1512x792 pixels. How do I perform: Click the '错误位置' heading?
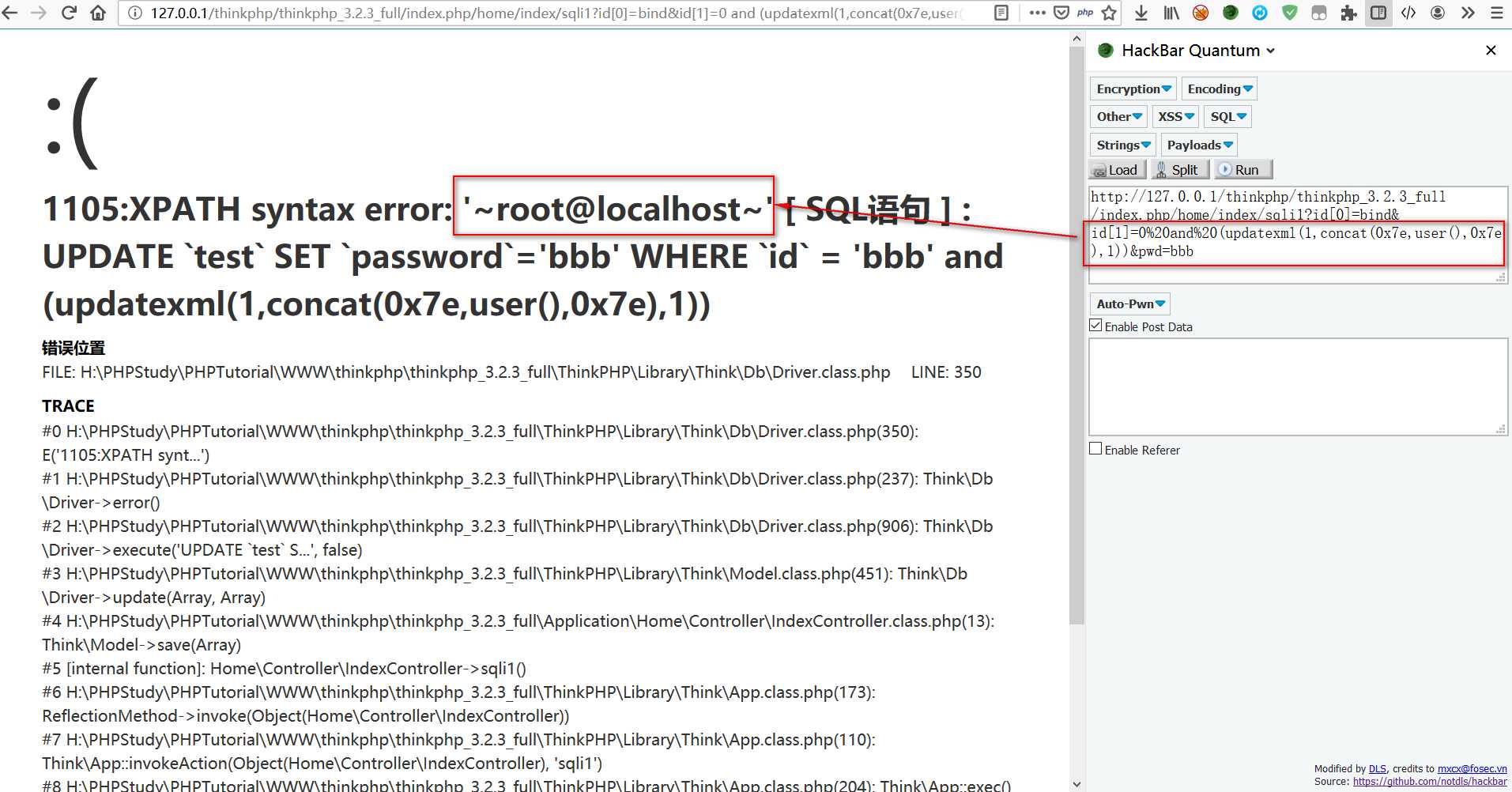74,348
